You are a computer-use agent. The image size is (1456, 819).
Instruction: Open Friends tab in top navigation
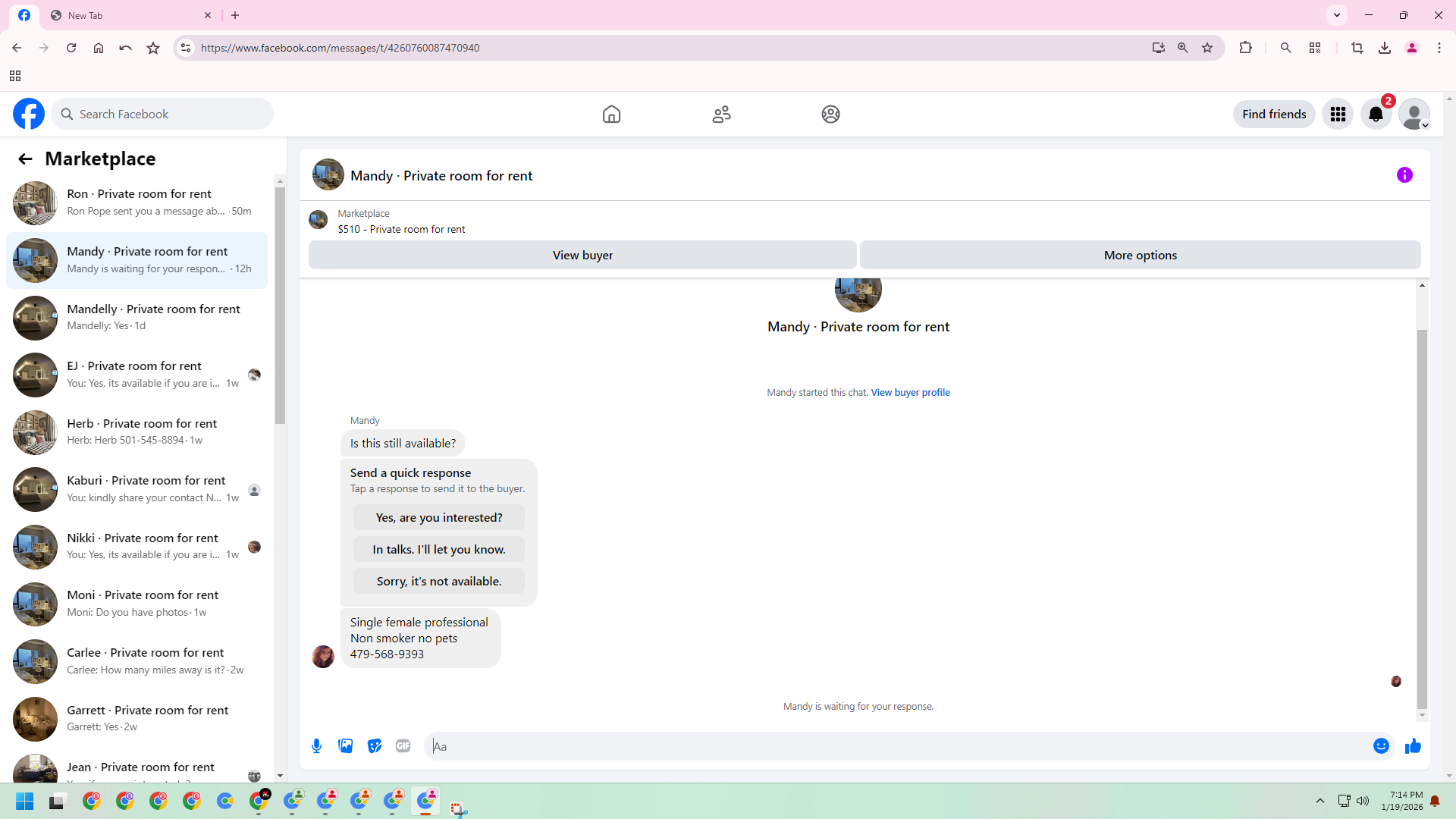pos(721,115)
